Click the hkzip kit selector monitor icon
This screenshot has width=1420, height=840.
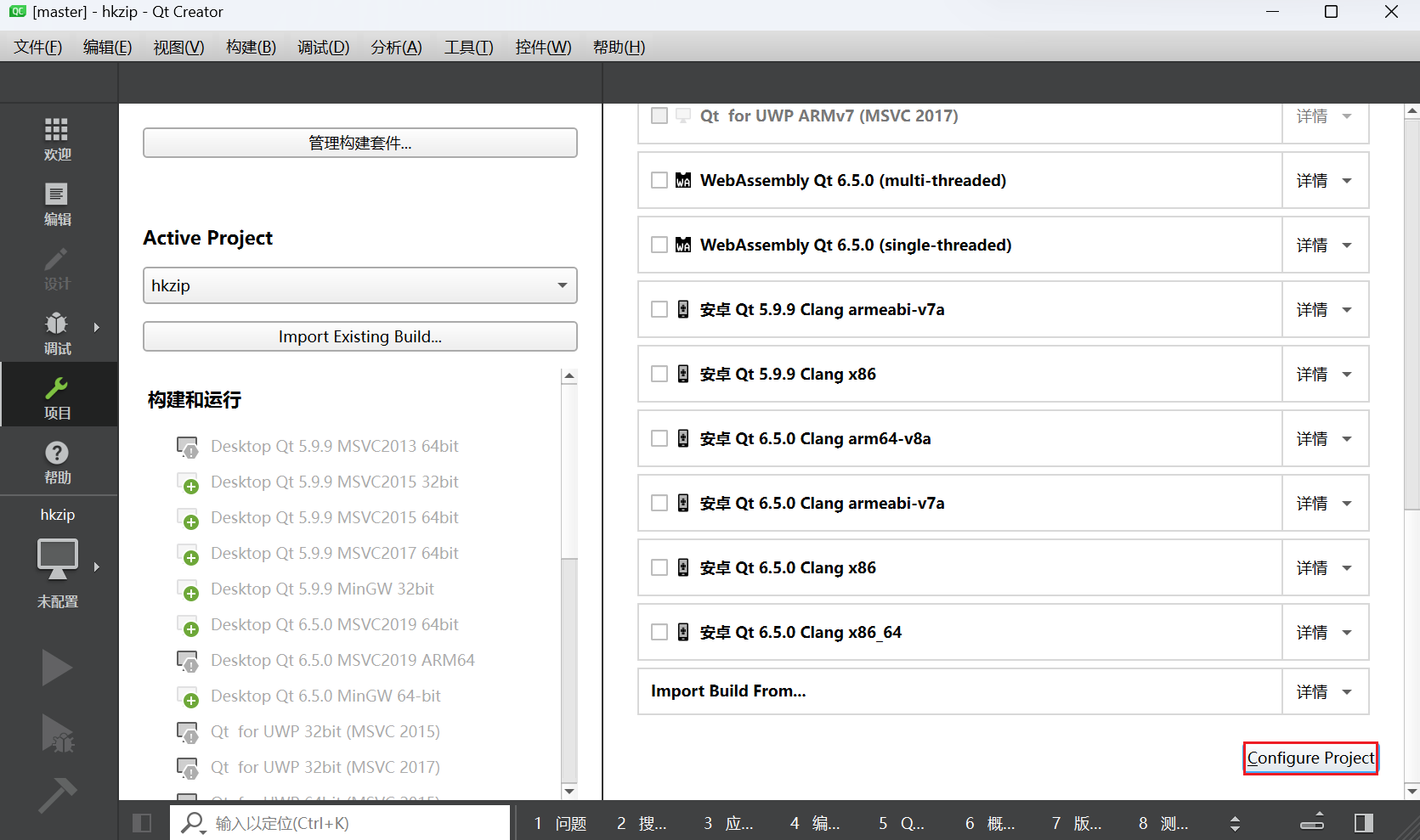pyautogui.click(x=57, y=558)
